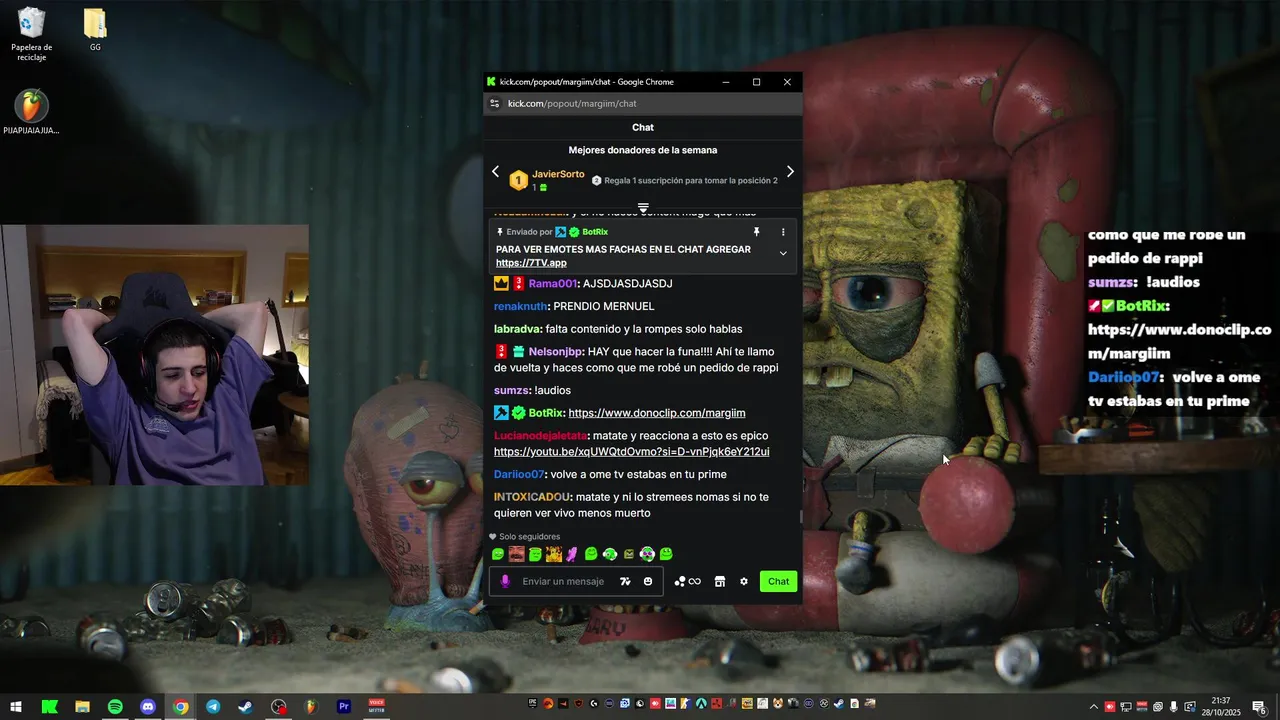Open Telegram from the taskbar
Screen dimensions: 1280x720
pos(213,707)
